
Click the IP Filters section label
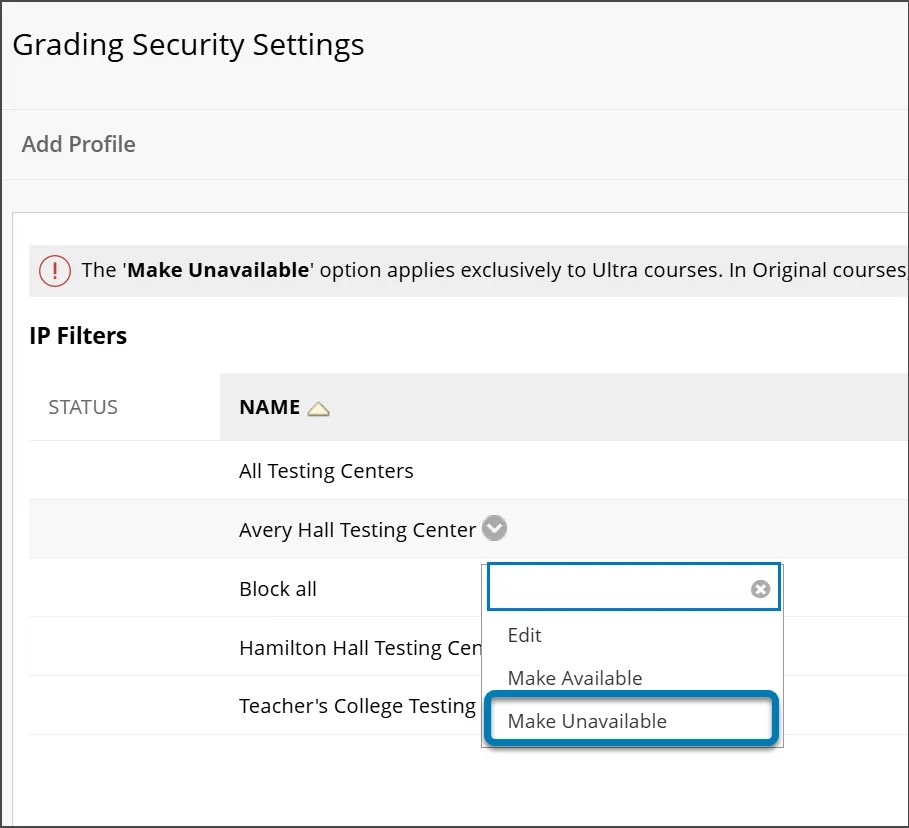[x=78, y=335]
